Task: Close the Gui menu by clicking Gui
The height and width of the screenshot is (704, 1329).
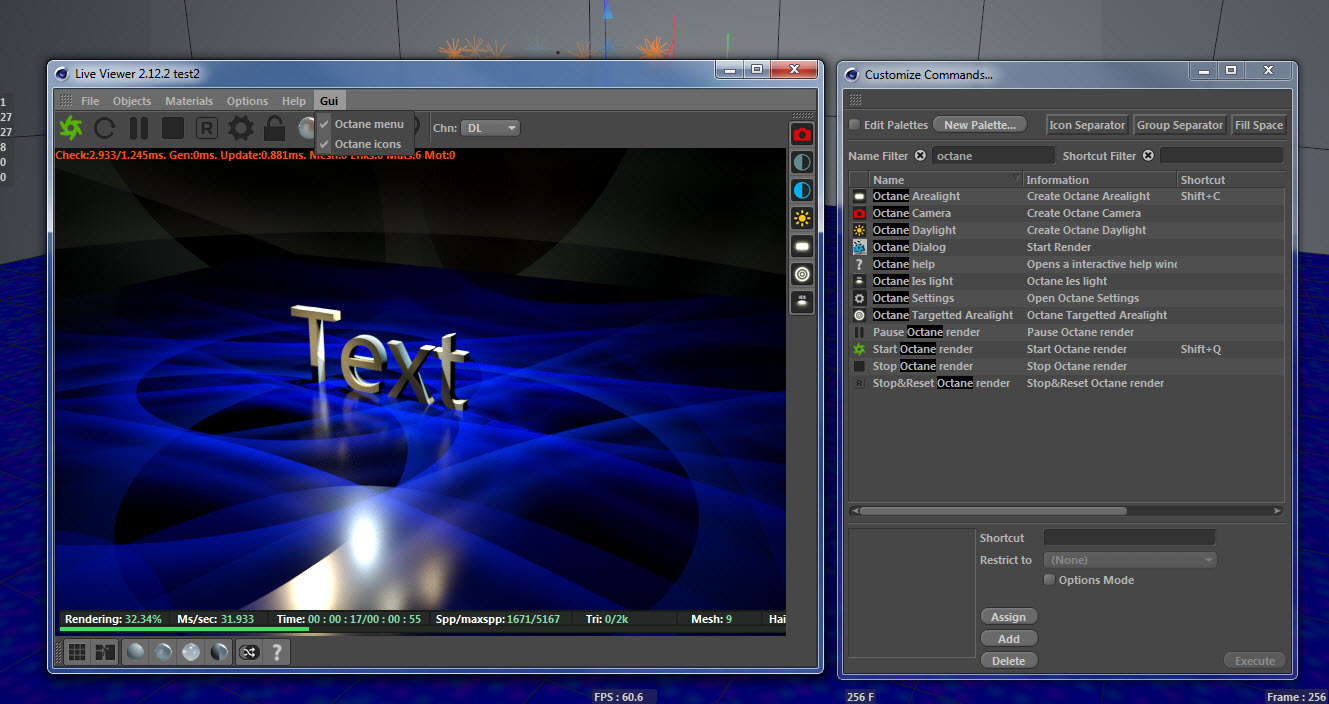Action: click(329, 101)
